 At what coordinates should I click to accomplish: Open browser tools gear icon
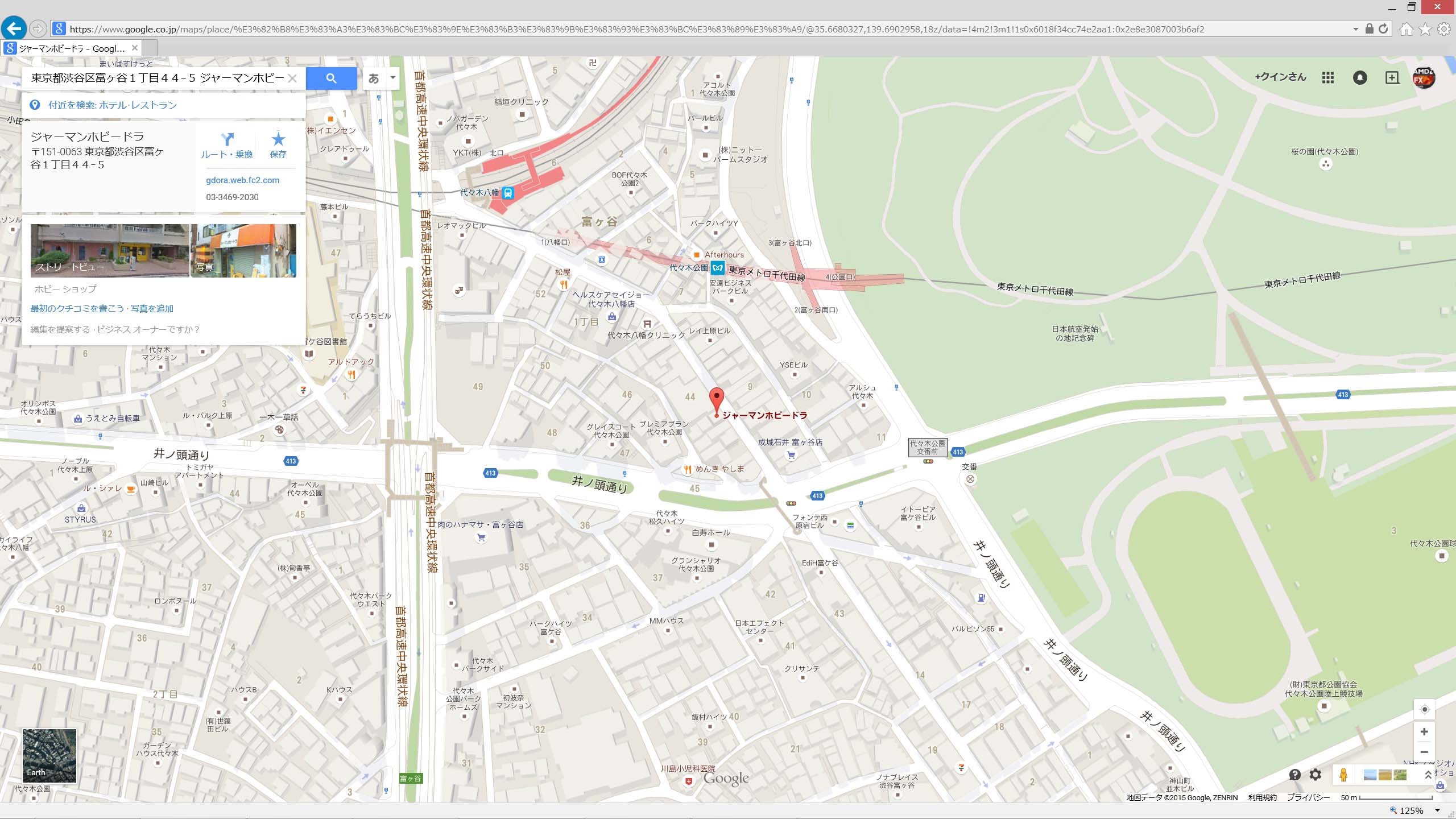click(1443, 29)
